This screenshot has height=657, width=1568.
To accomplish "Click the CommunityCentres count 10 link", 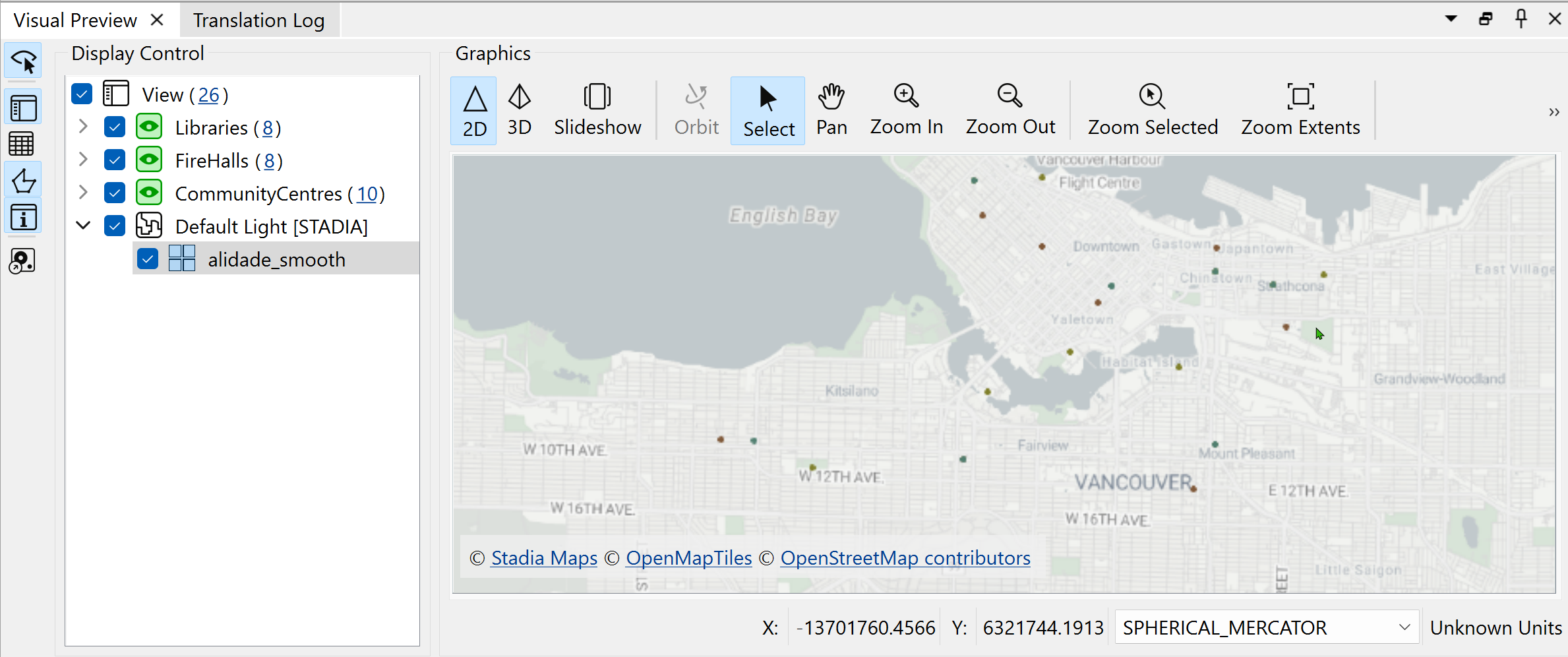I will pyautogui.click(x=367, y=194).
